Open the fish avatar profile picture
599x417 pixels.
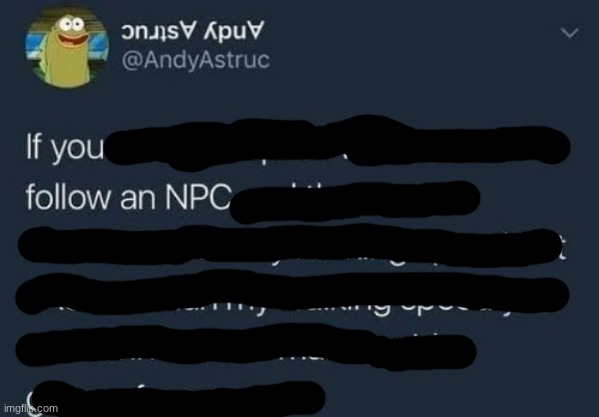[x=67, y=48]
